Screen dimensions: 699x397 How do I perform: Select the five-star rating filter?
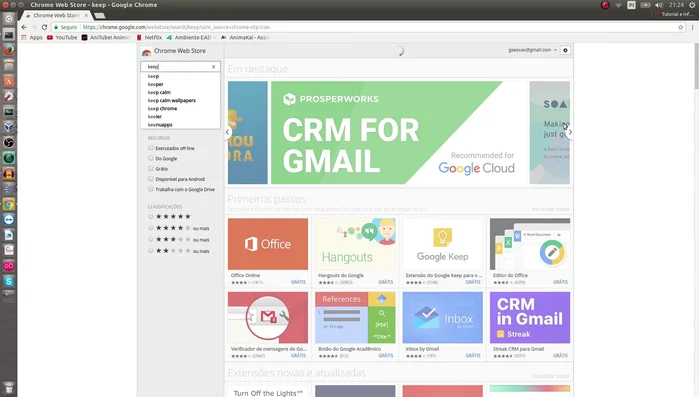pyautogui.click(x=151, y=216)
